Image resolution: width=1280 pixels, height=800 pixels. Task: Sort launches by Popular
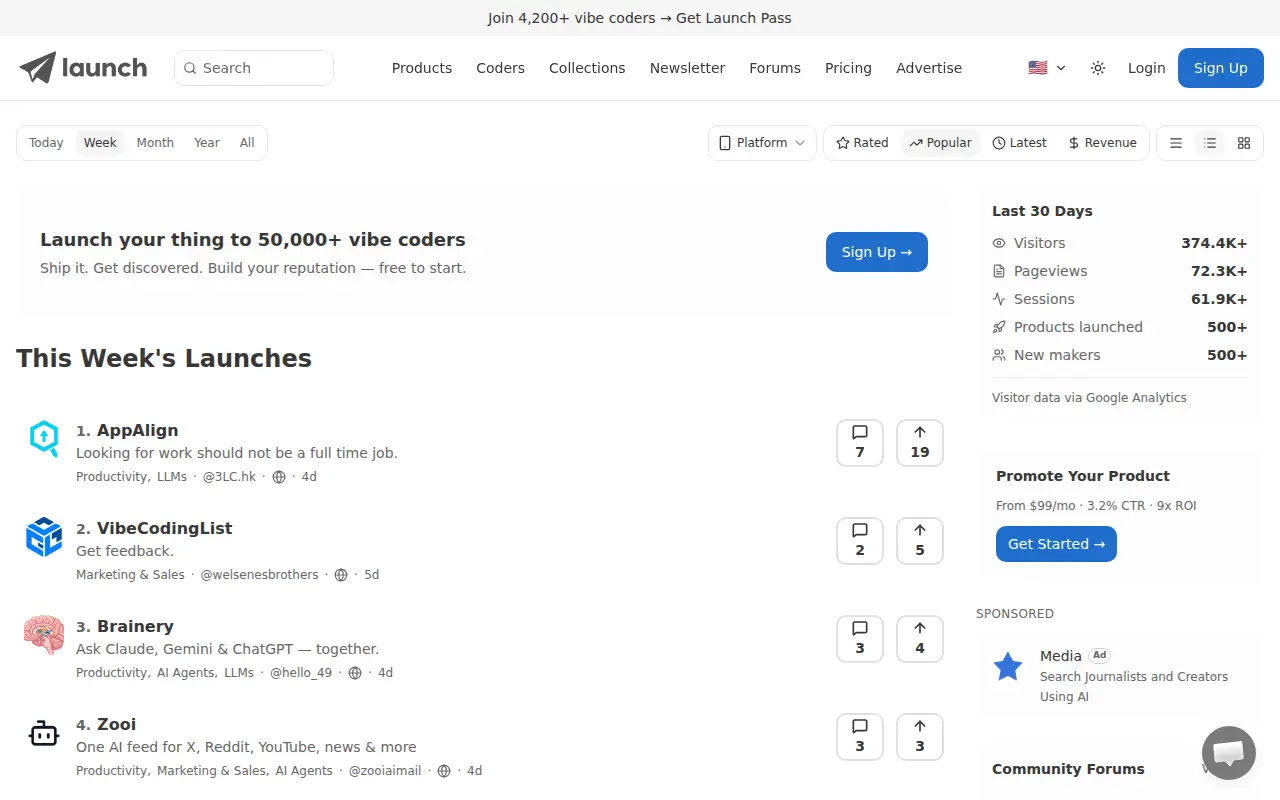(x=940, y=143)
